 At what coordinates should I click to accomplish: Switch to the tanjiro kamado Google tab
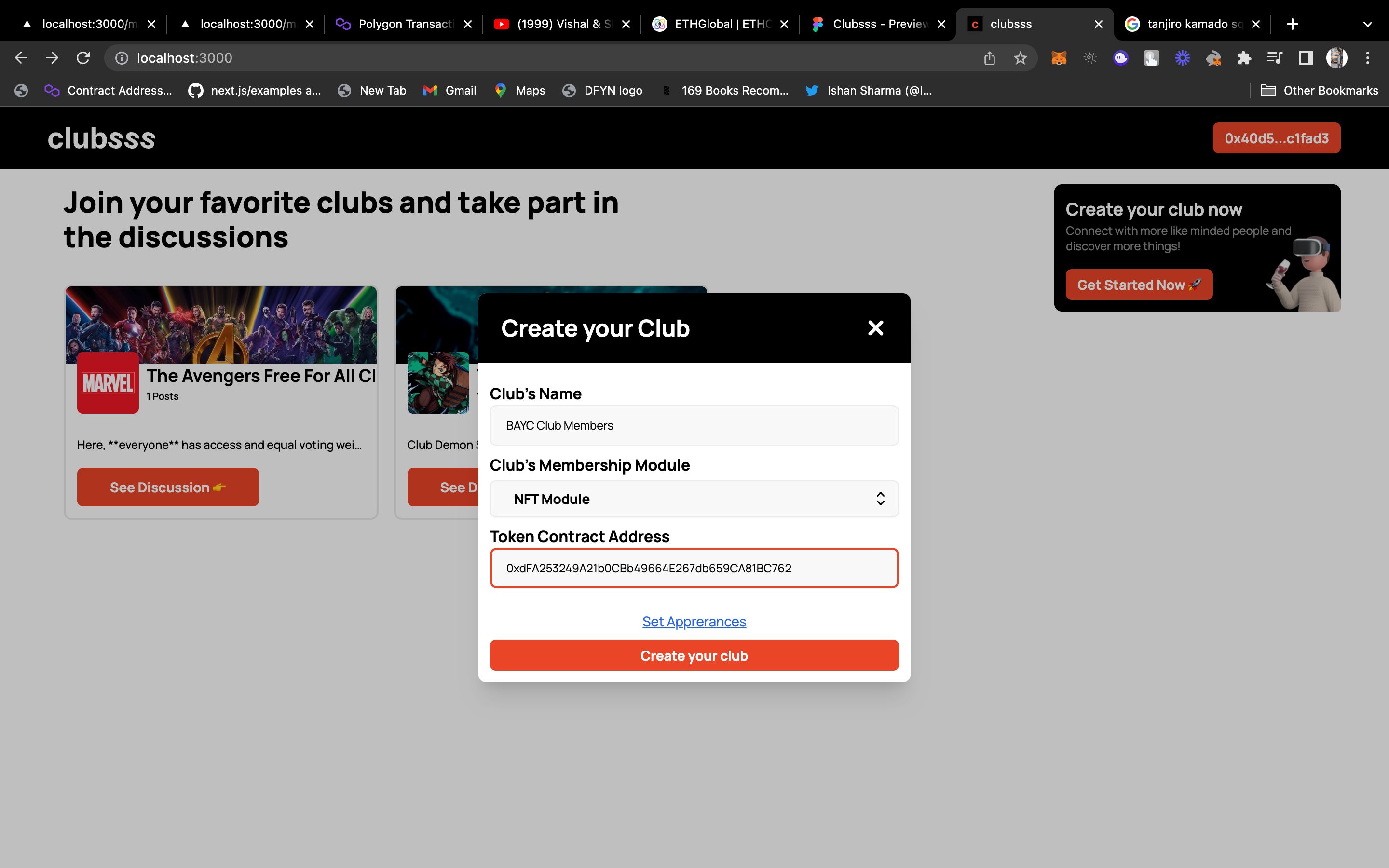(x=1192, y=24)
